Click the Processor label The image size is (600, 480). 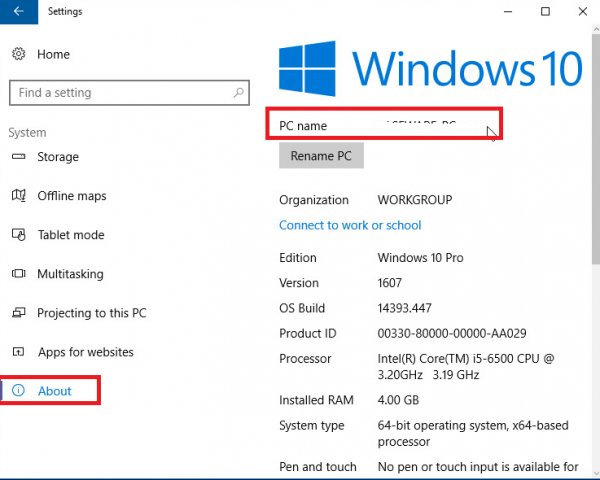(x=305, y=359)
